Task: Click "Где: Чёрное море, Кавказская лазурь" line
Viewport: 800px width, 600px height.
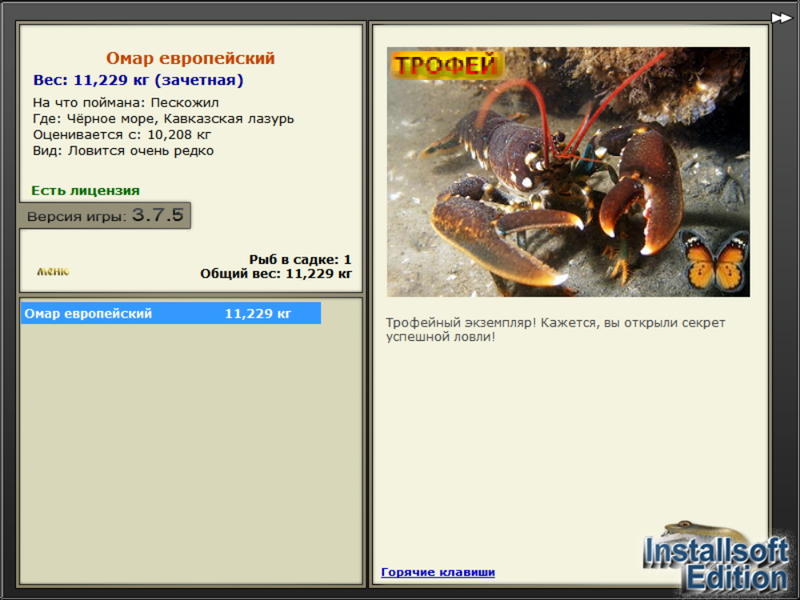Action: (163, 119)
